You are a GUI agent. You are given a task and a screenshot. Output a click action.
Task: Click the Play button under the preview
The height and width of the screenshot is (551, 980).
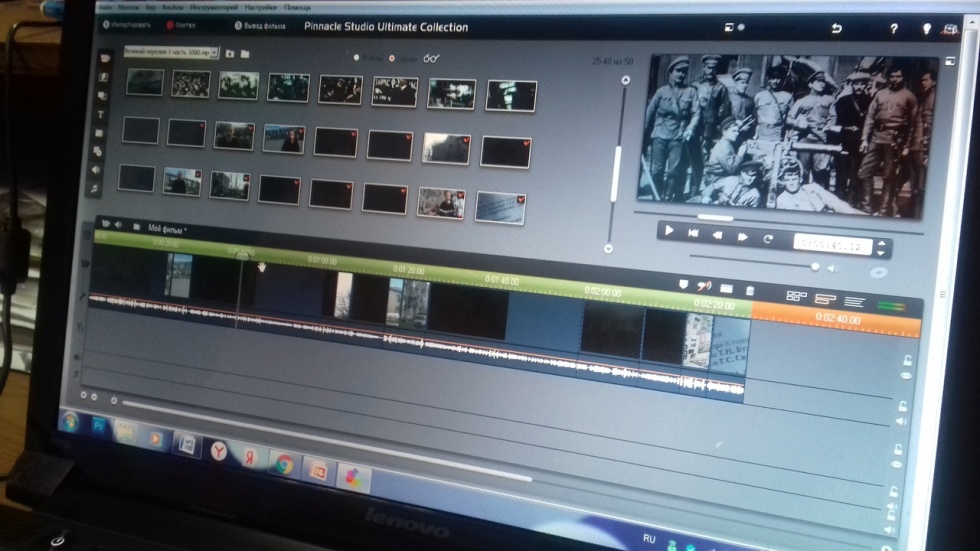click(x=669, y=232)
